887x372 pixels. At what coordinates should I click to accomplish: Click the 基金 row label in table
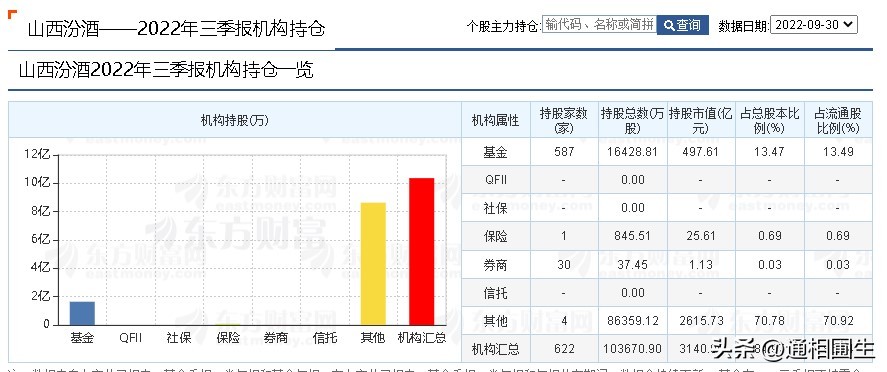tap(496, 152)
